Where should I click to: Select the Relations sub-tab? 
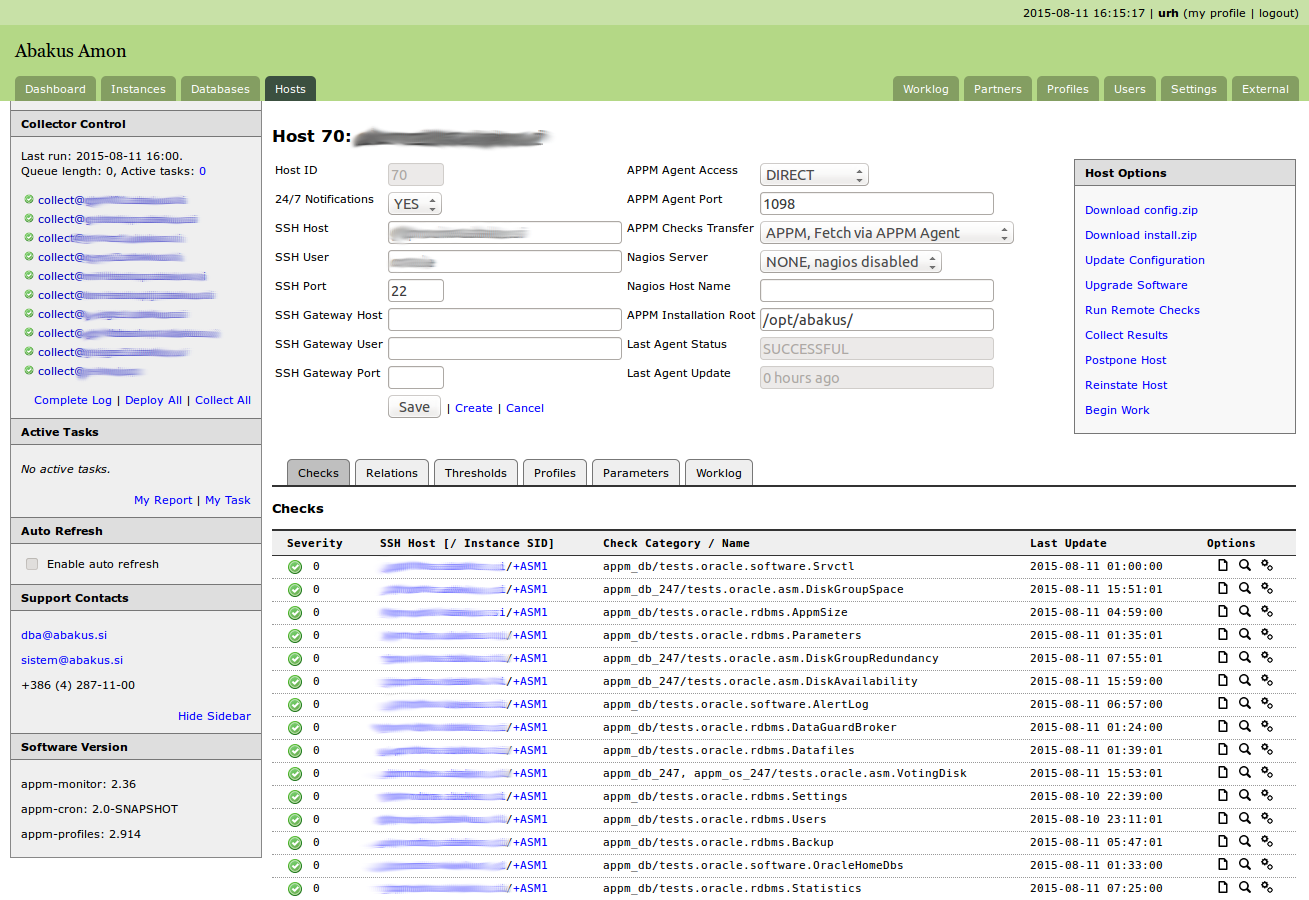(x=392, y=473)
